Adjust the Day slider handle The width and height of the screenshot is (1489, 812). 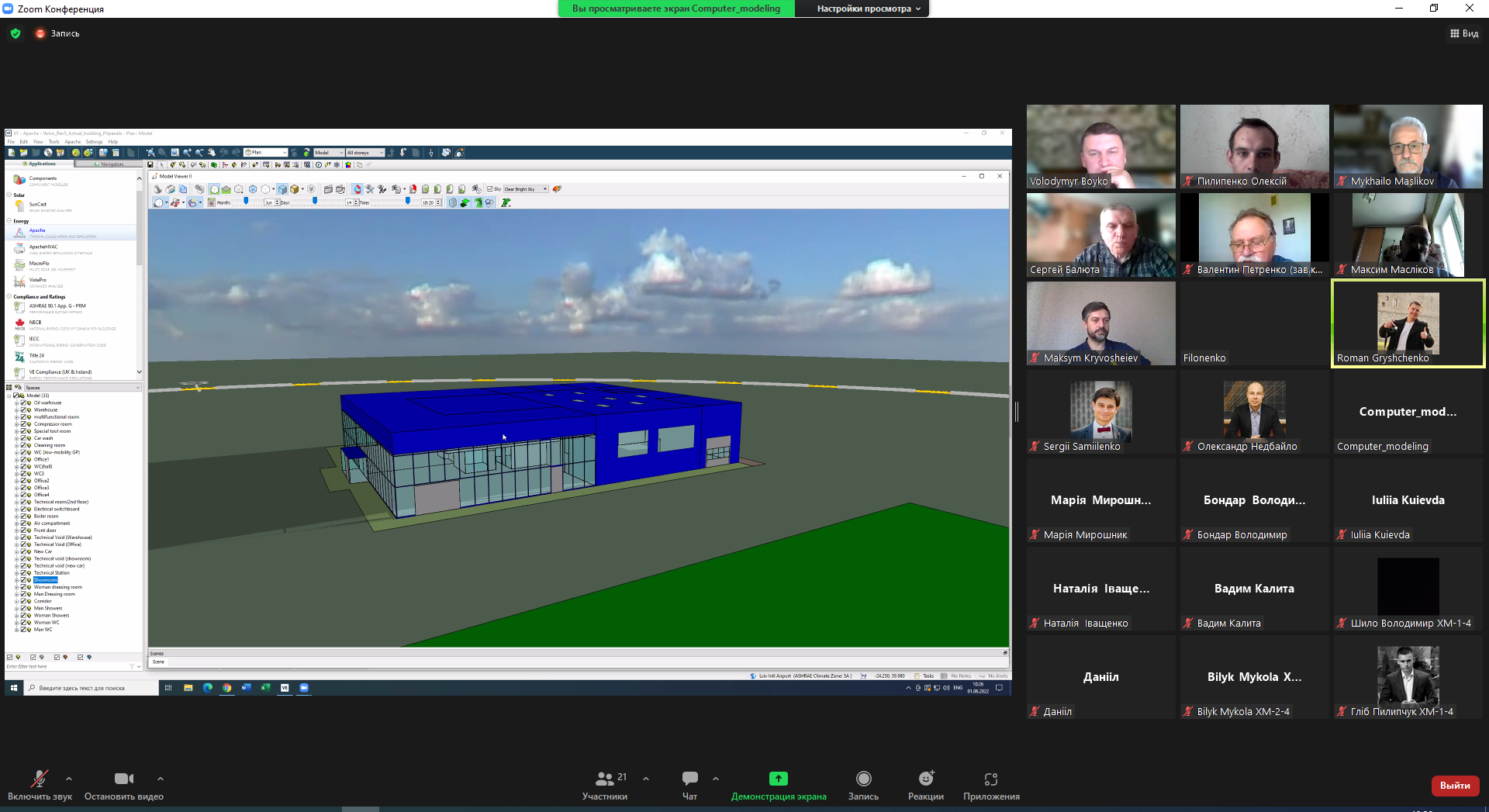(x=315, y=201)
